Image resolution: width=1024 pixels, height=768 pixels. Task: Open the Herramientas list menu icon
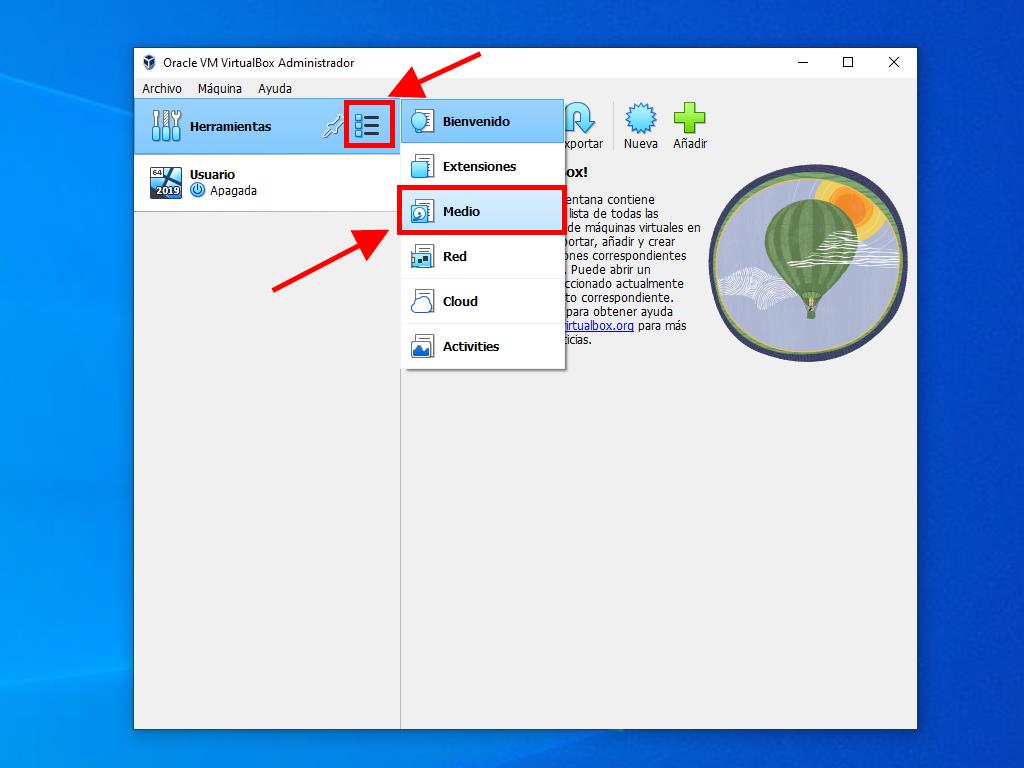click(x=367, y=125)
